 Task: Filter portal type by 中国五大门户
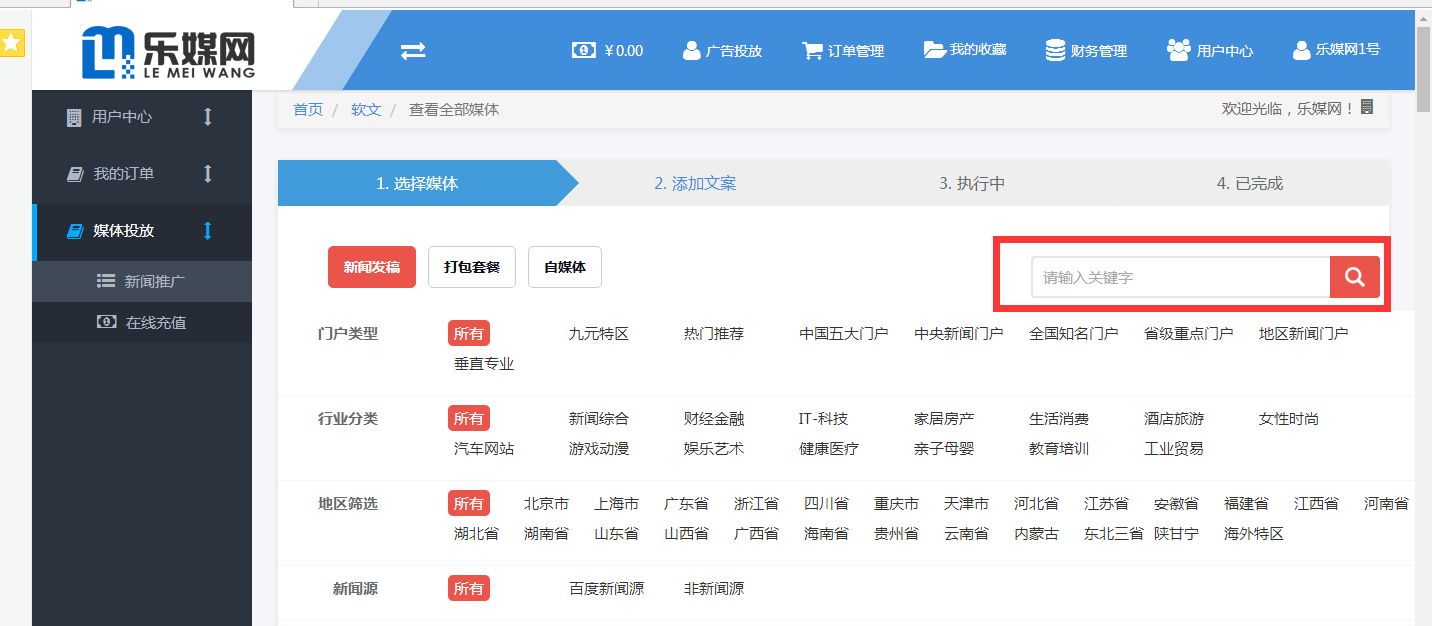(844, 334)
